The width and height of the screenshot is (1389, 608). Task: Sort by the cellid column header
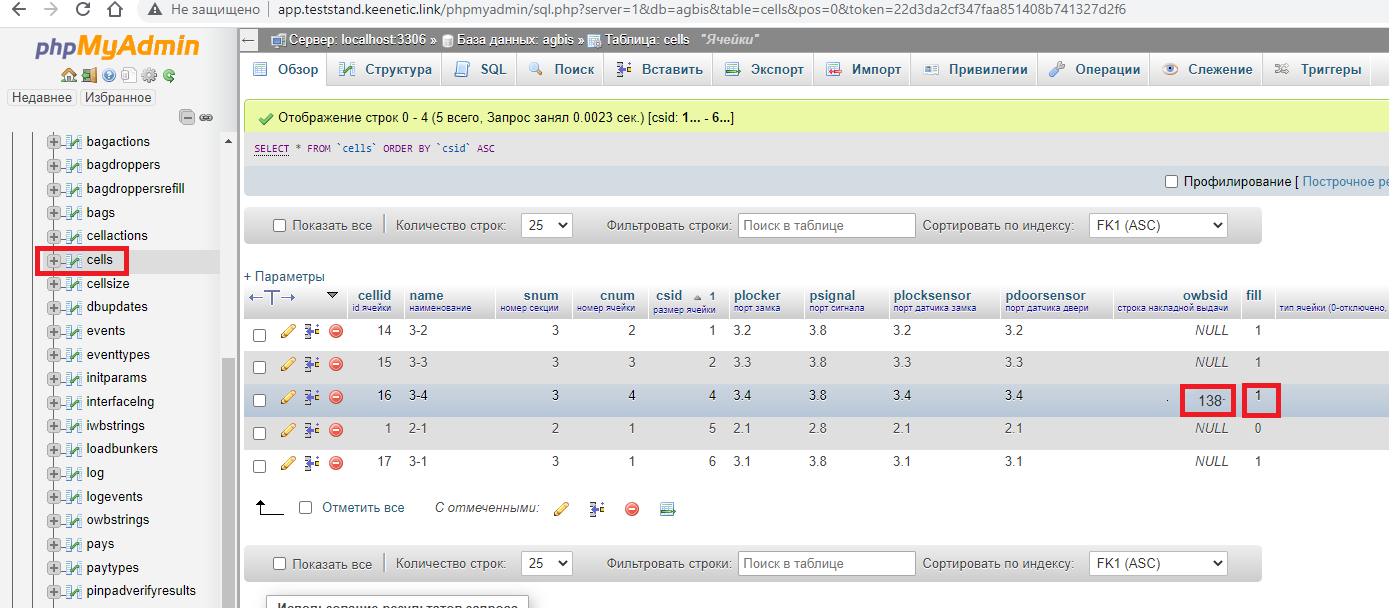pyautogui.click(x=374, y=296)
